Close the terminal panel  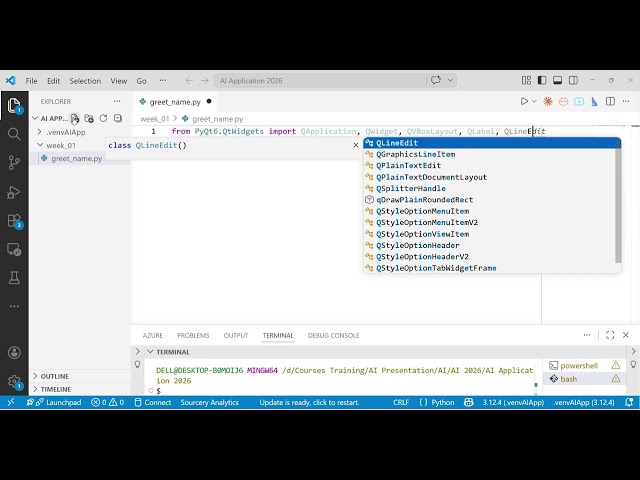(626, 335)
